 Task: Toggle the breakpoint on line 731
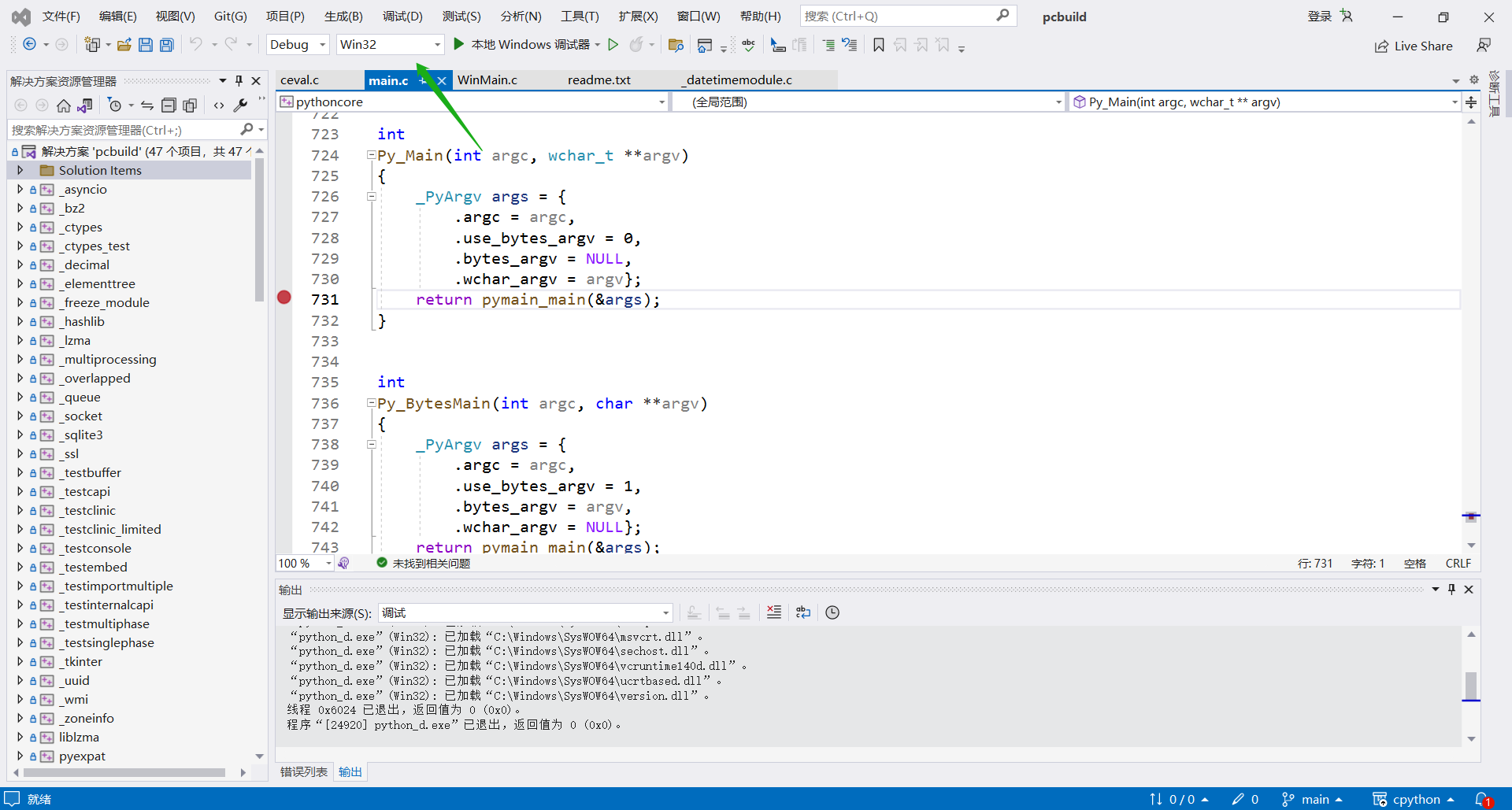(284, 298)
